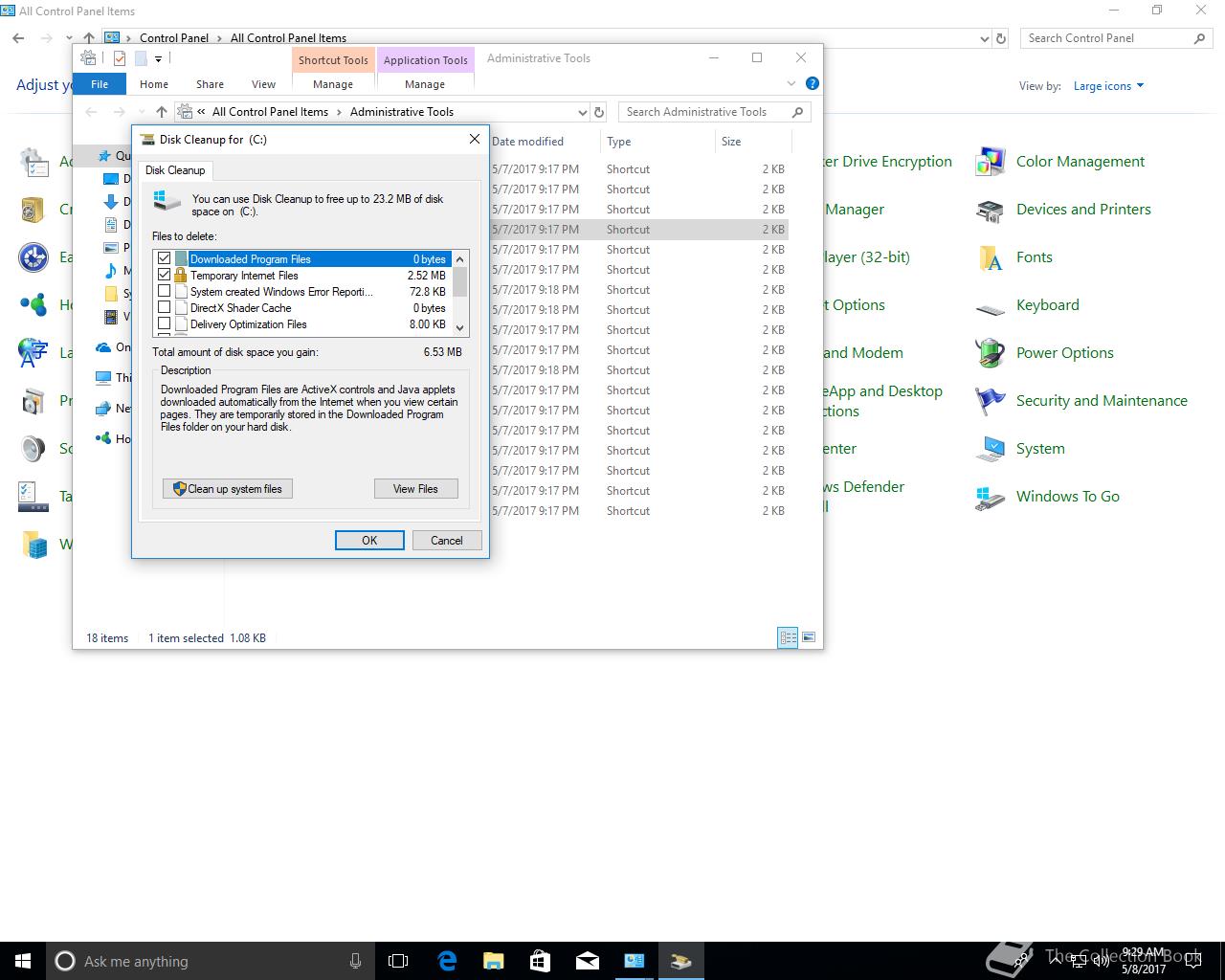Refresh the Administrative Tools address bar
The image size is (1225, 980).
599,112
